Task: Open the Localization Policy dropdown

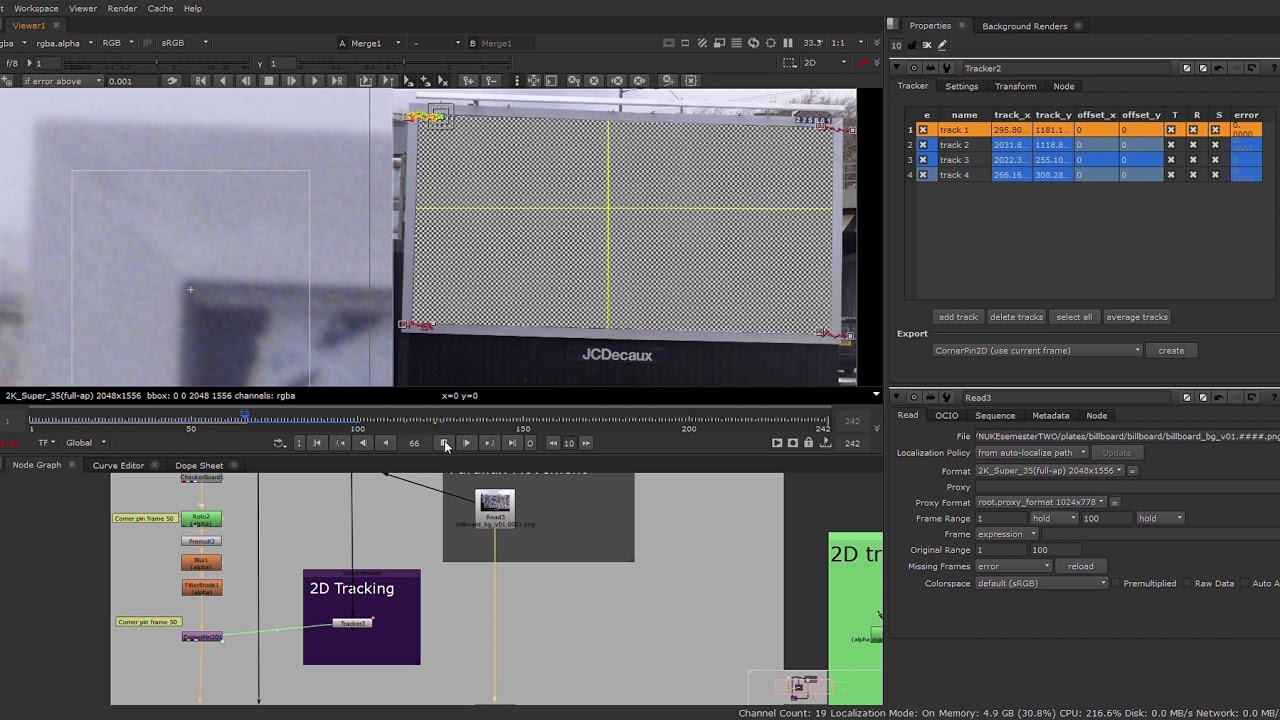Action: [x=1032, y=453]
